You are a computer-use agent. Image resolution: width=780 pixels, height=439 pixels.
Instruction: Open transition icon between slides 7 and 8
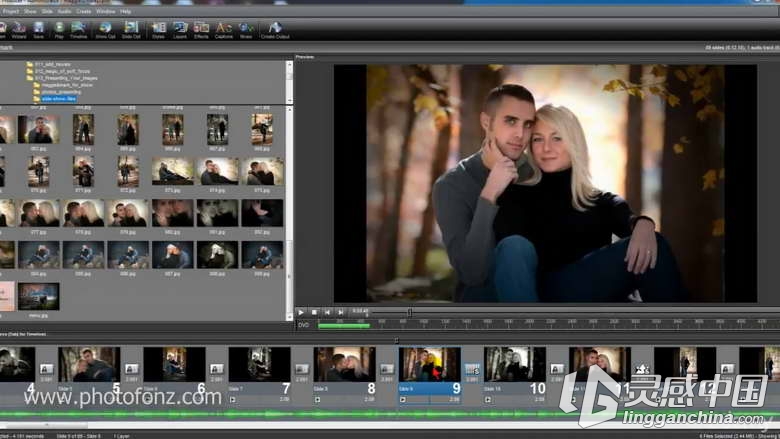301,369
